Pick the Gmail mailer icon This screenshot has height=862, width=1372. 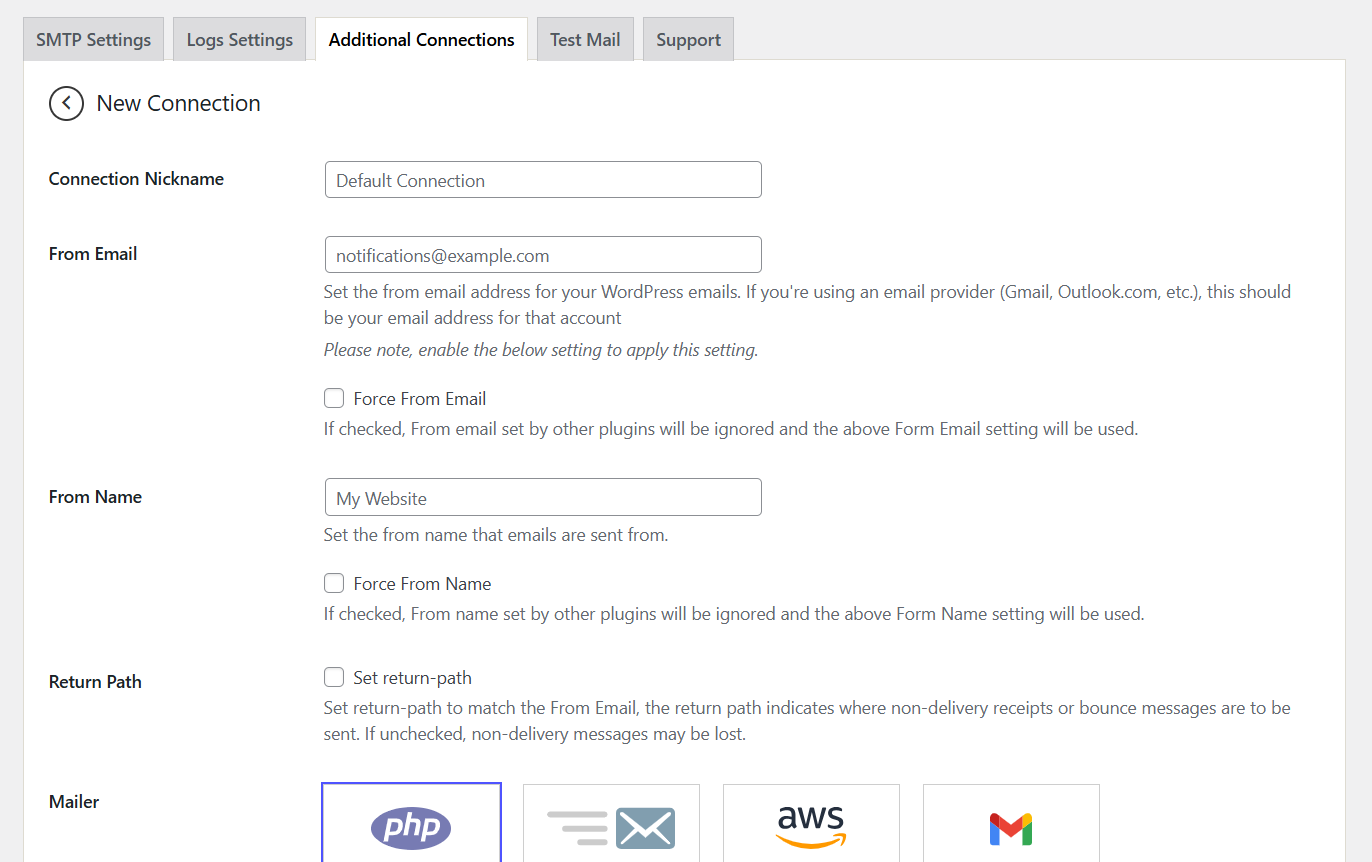(x=1011, y=828)
